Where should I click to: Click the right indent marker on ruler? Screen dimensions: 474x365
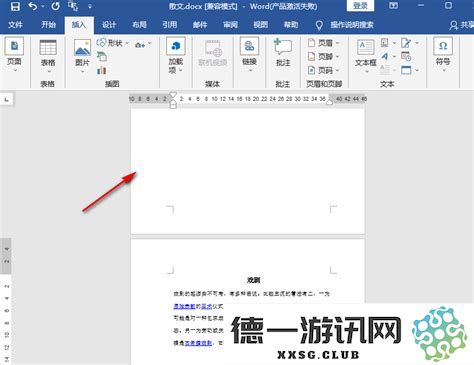[329, 102]
